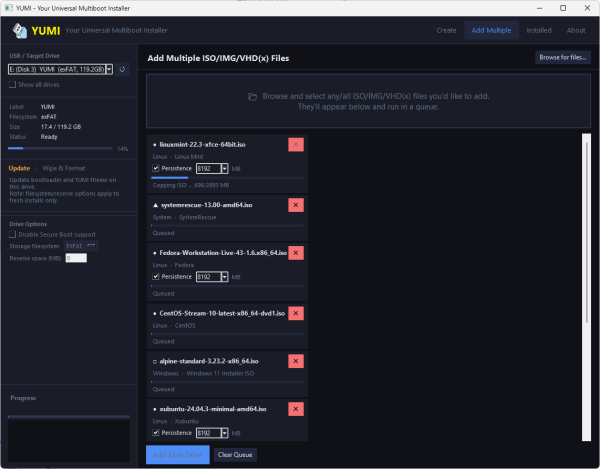Toggle Persistence for Fedora-Workstation iso
The width and height of the screenshot is (600, 469).
click(x=156, y=276)
